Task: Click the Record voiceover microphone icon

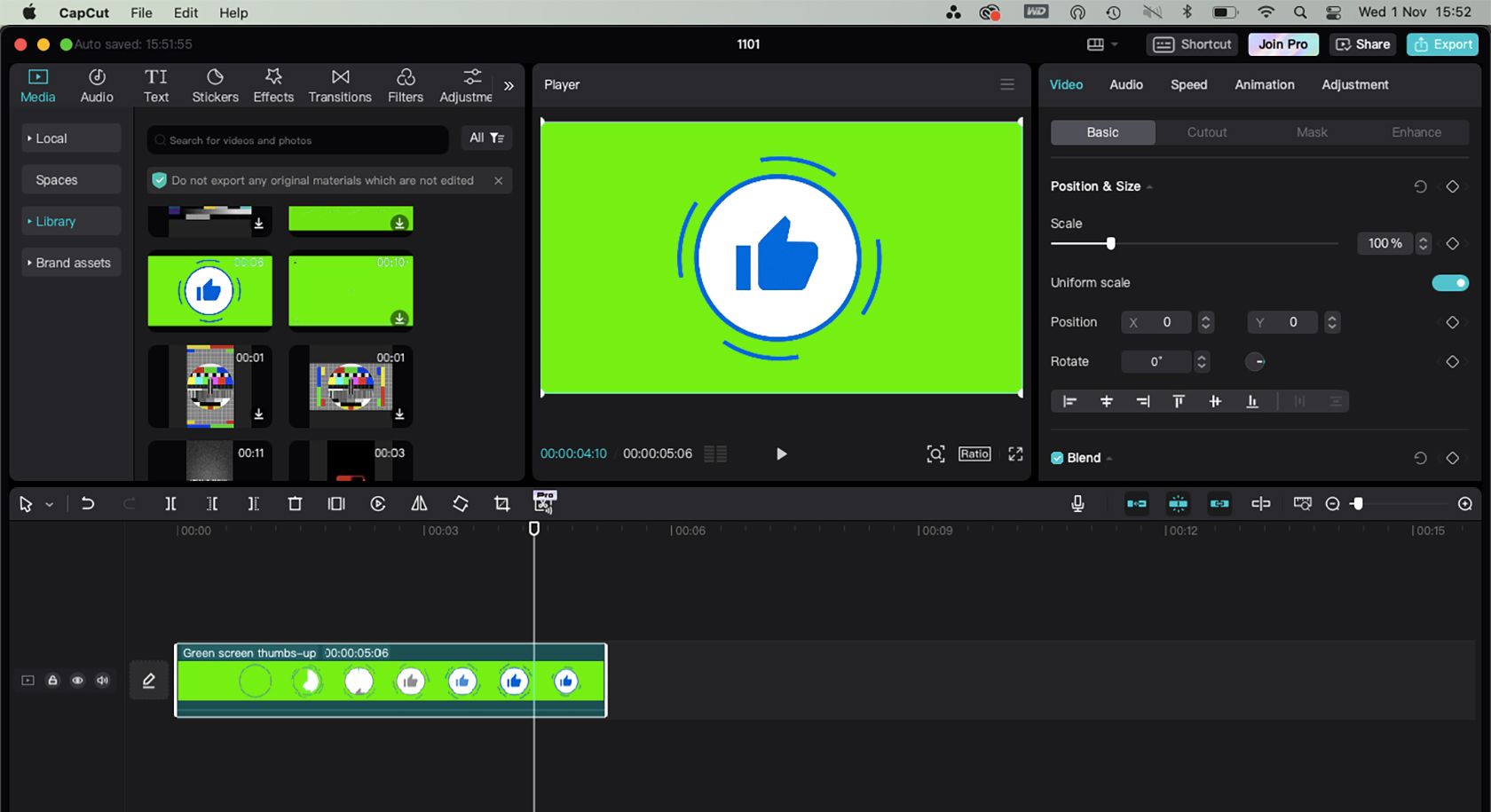Action: [x=1077, y=503]
